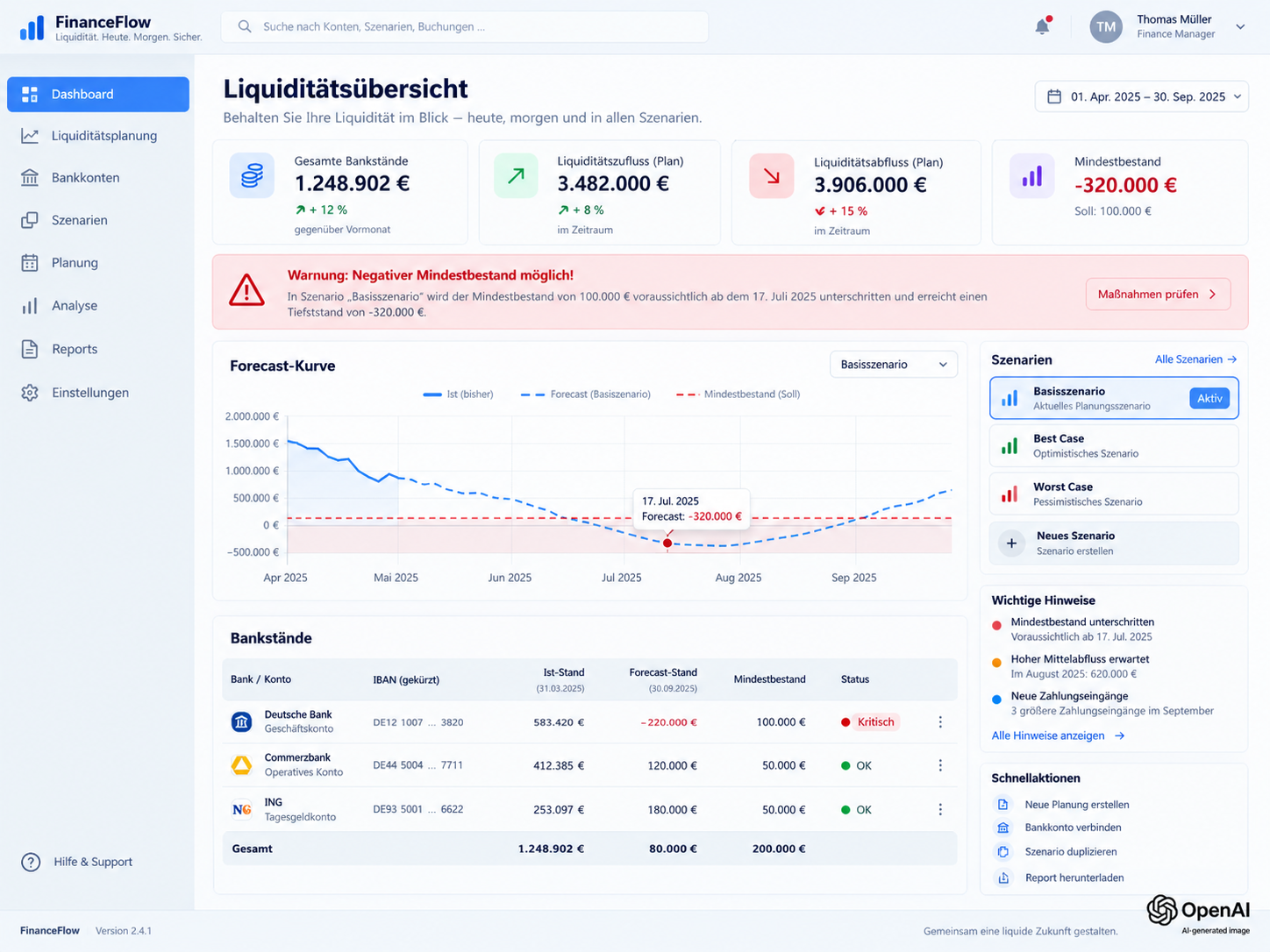This screenshot has width=1270, height=952.
Task: Click the ING logo icon
Action: click(x=241, y=809)
